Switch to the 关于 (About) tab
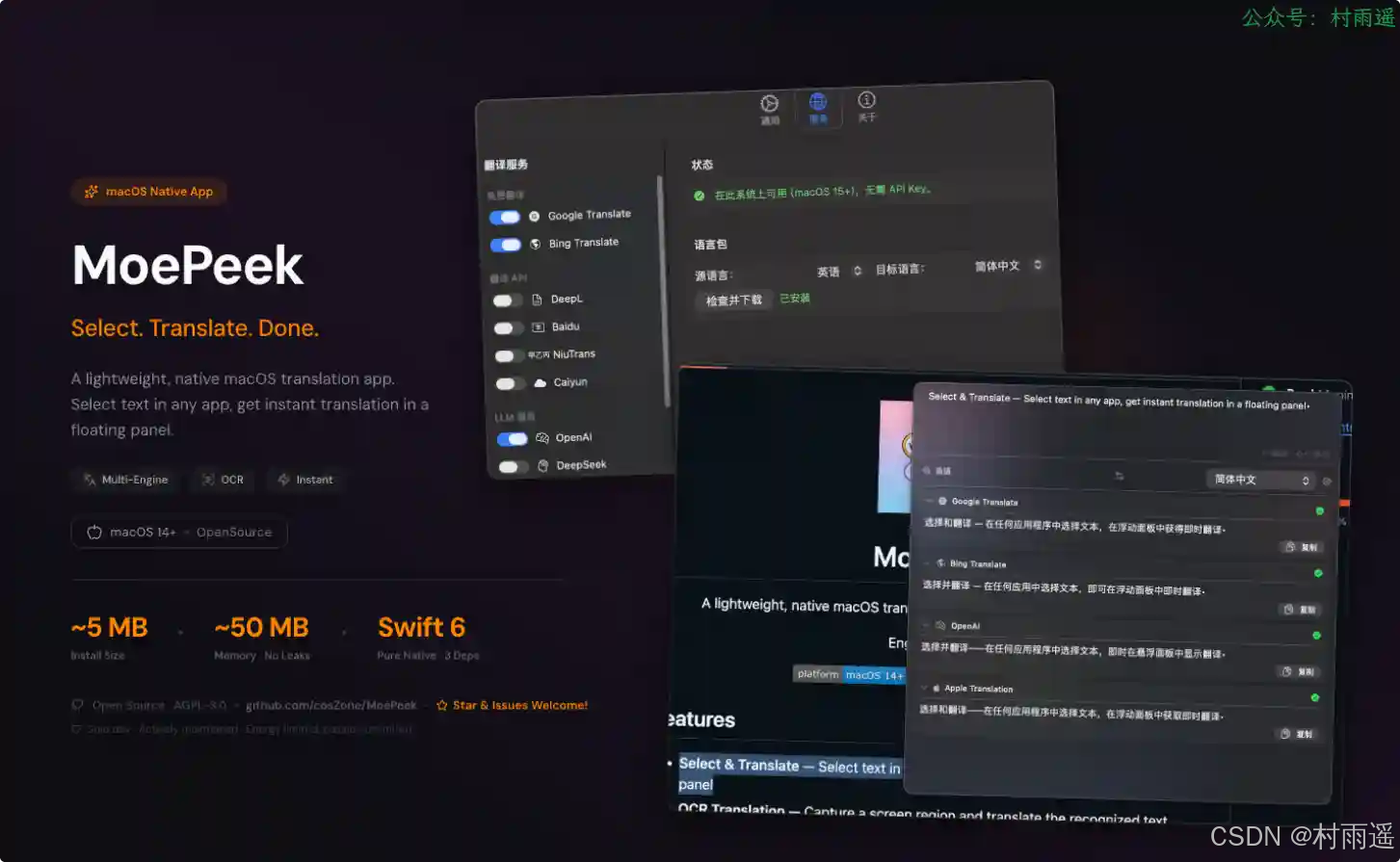This screenshot has width=1400, height=862. (x=866, y=105)
